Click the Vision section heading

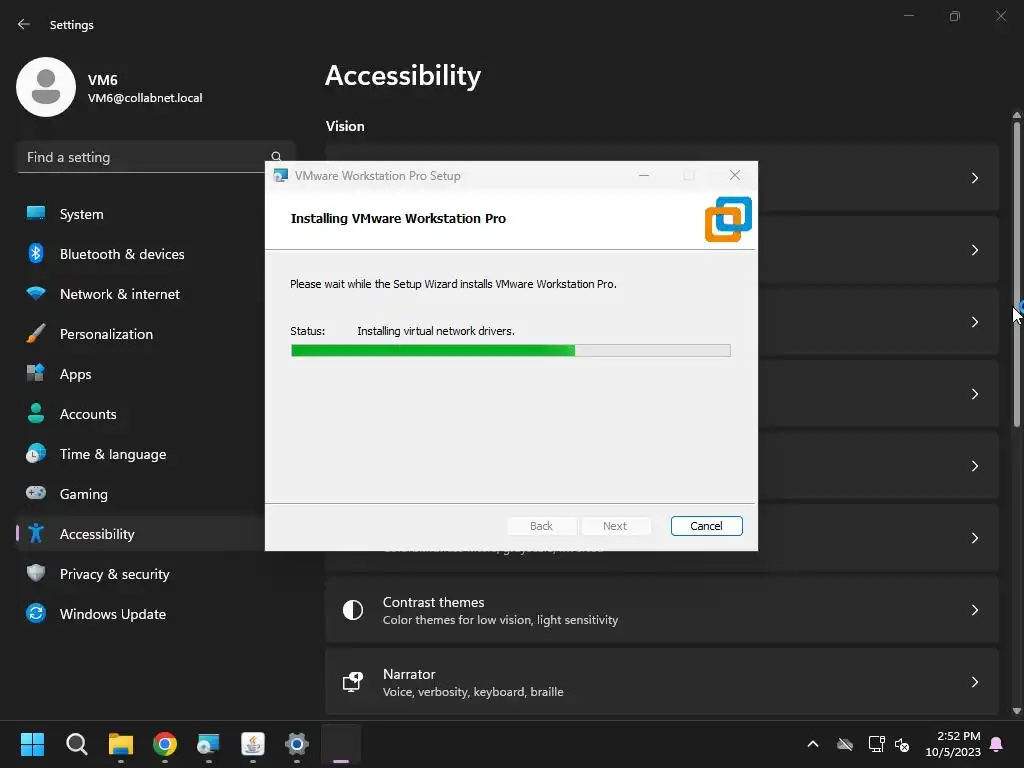click(345, 126)
